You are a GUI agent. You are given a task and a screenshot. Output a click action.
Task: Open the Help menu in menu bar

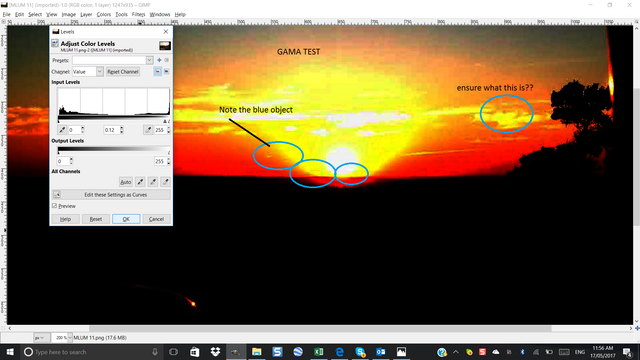click(180, 14)
